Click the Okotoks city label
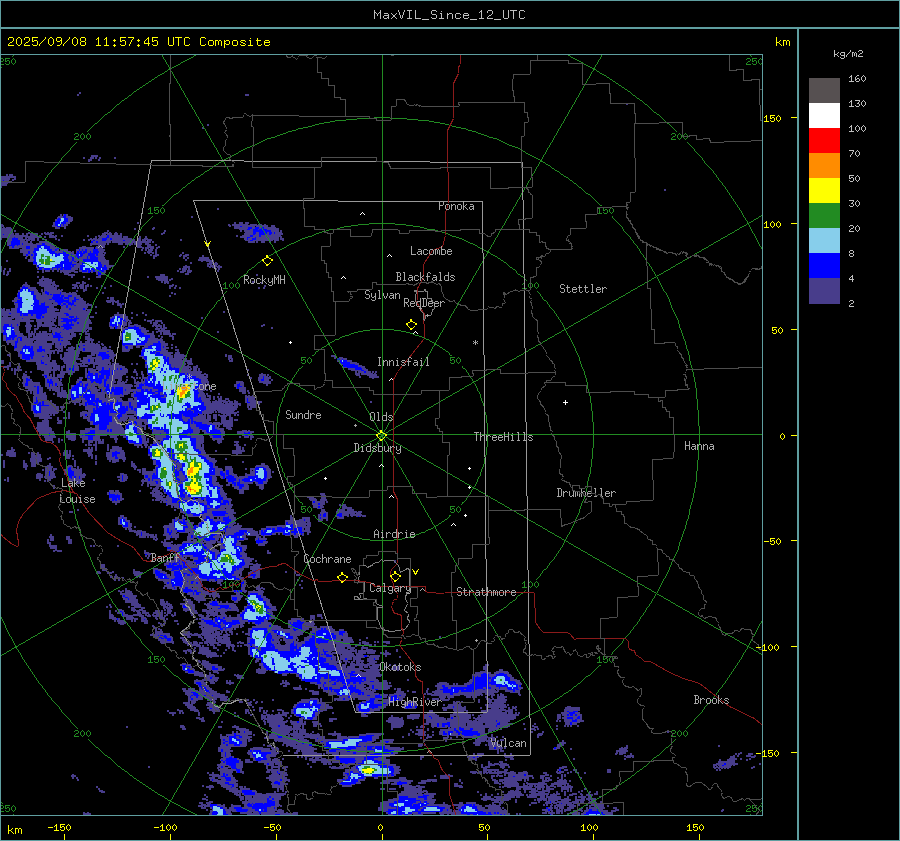This screenshot has width=900, height=841. 400,667
